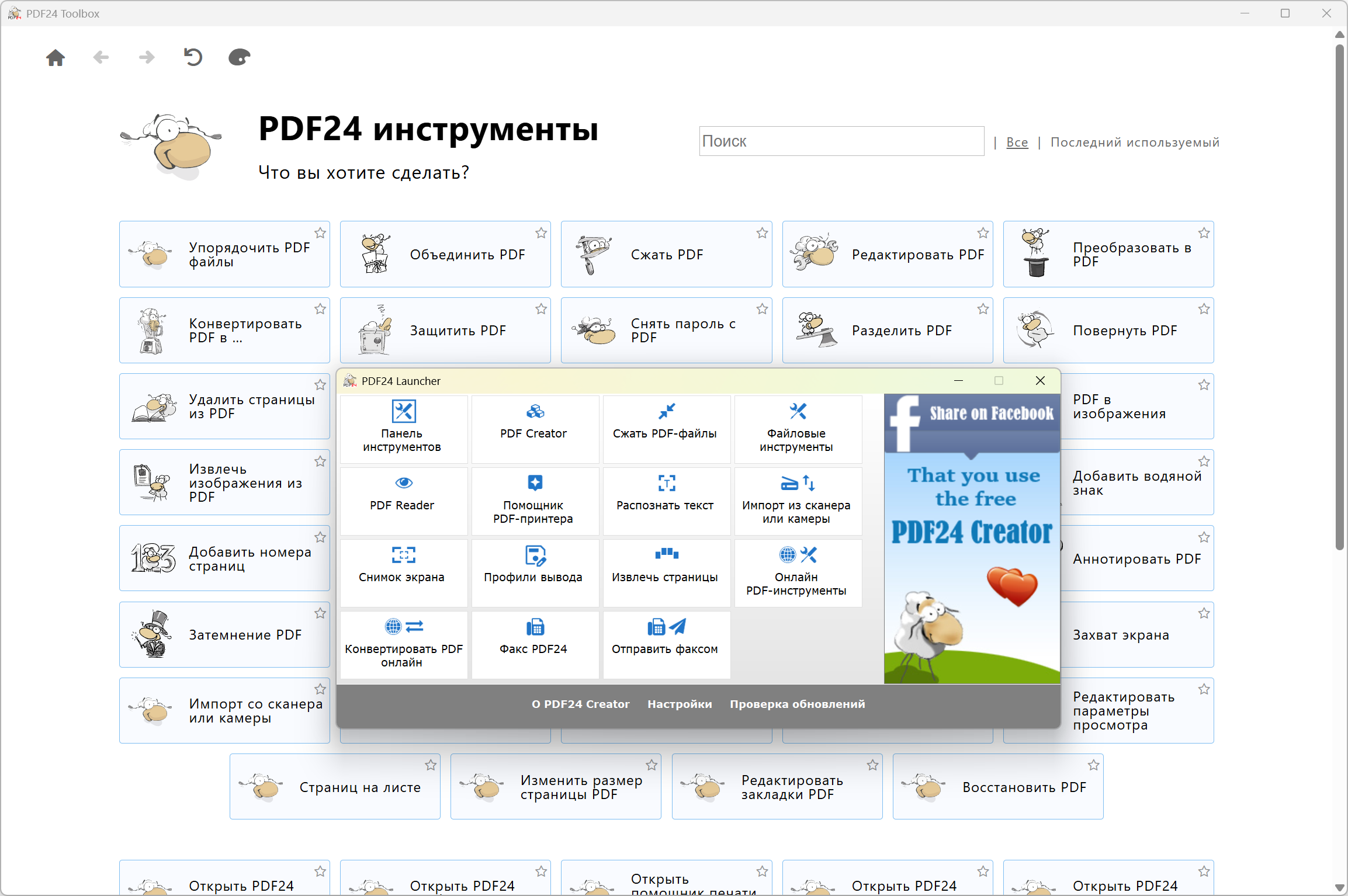This screenshot has width=1348, height=896.
Task: Open the theme palette icon
Action: coord(239,57)
